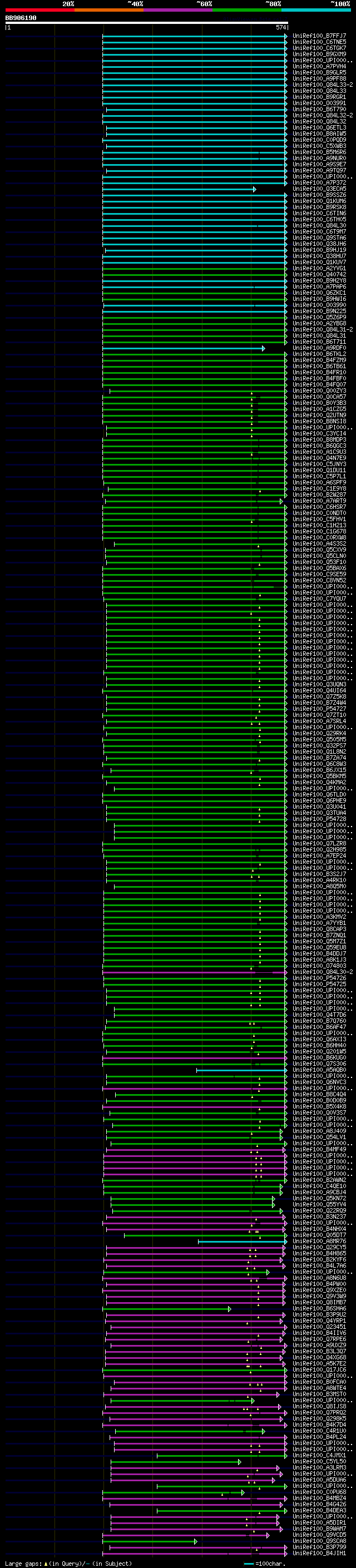
Task: Select the UniRef100_Q00ZY3 label
Action: 319,391
